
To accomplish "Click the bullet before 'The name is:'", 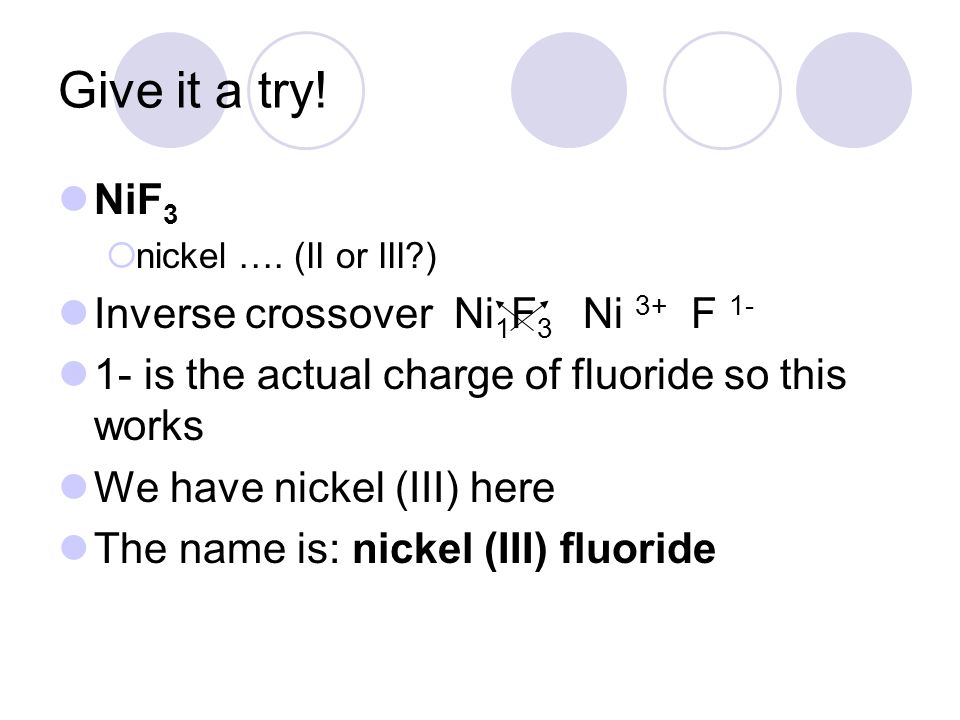I will coord(74,547).
